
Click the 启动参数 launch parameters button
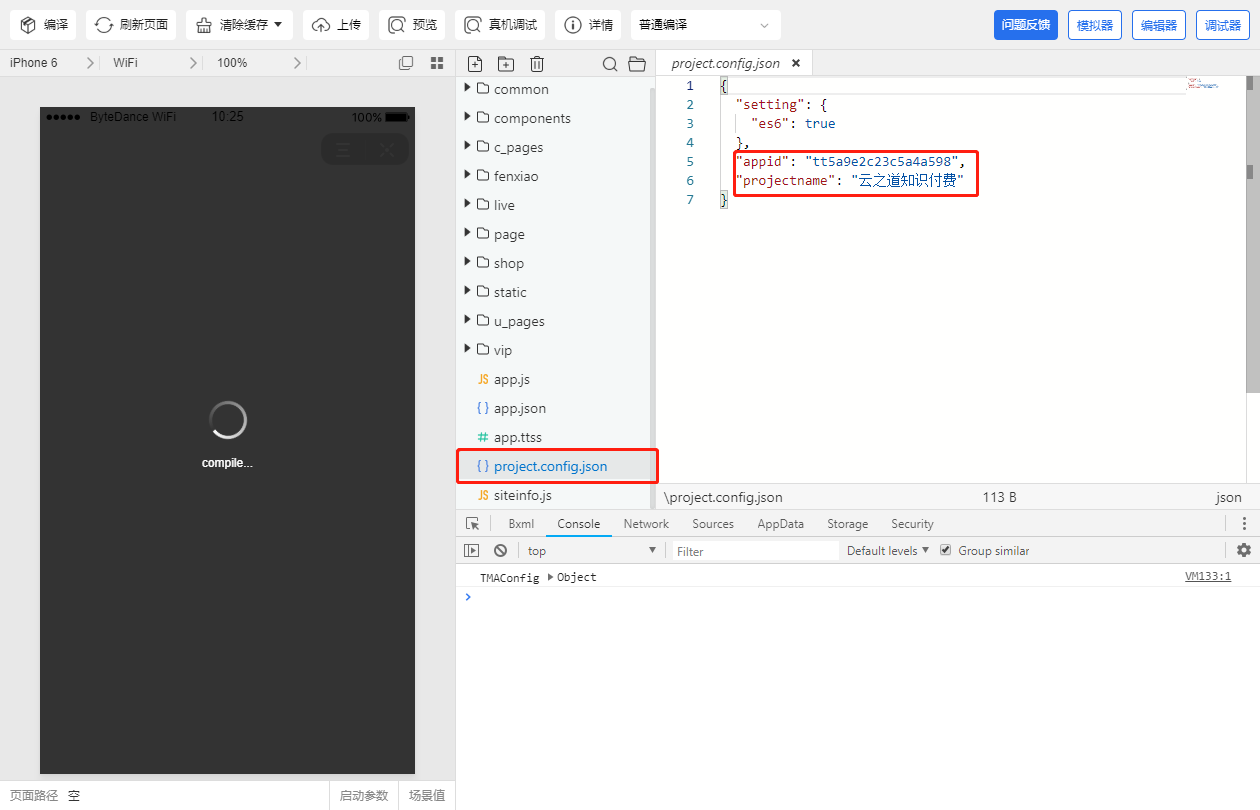[x=363, y=796]
